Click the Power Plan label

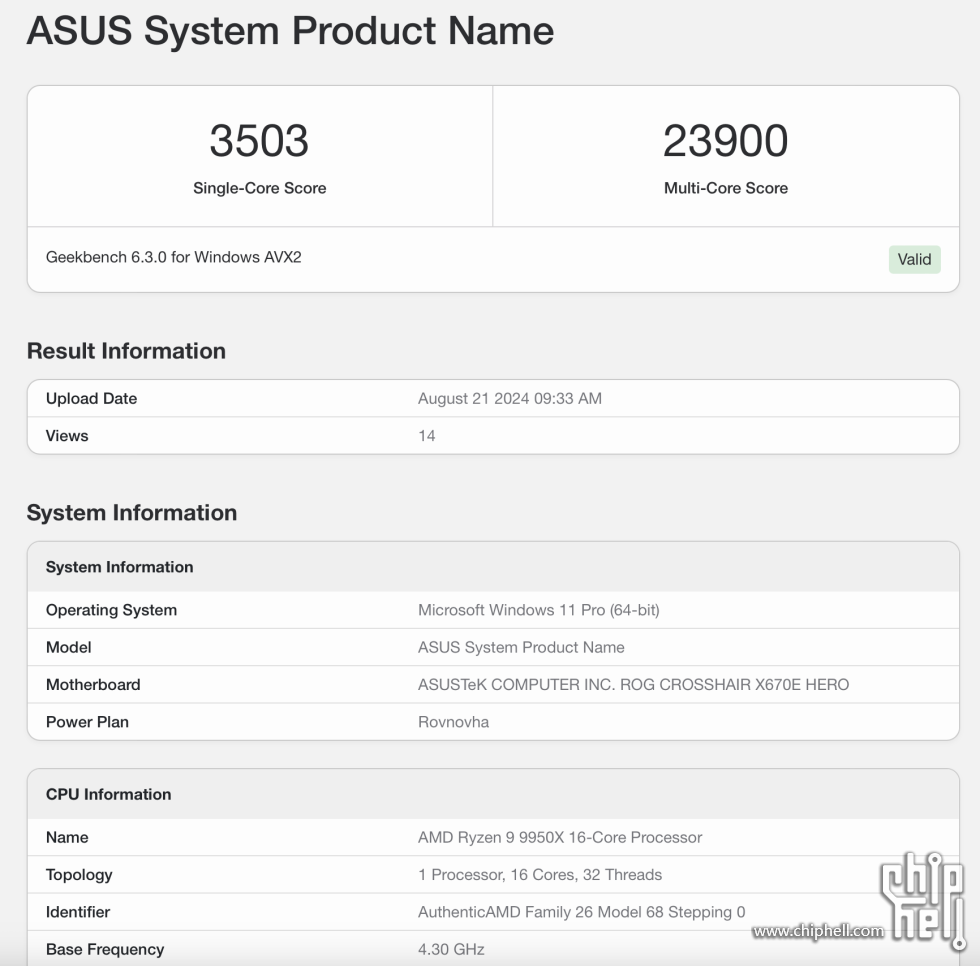(88, 722)
